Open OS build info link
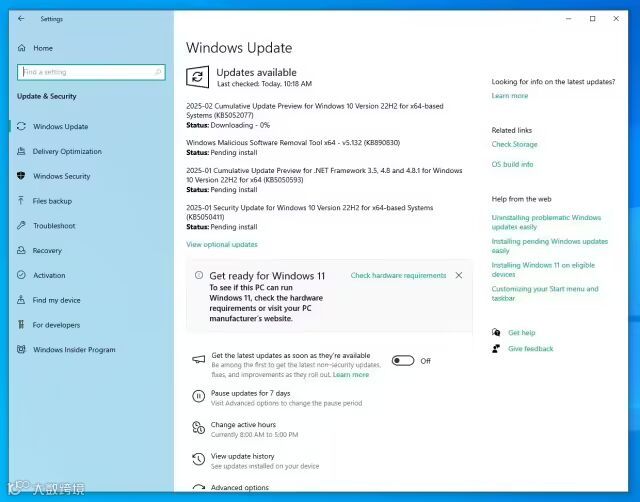The image size is (640, 502). click(x=512, y=164)
